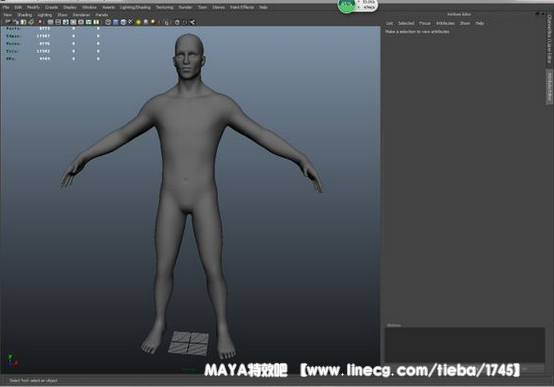Open camera attributes from the panel toolbar
The height and width of the screenshot is (387, 554).
pyautogui.click(x=16, y=22)
